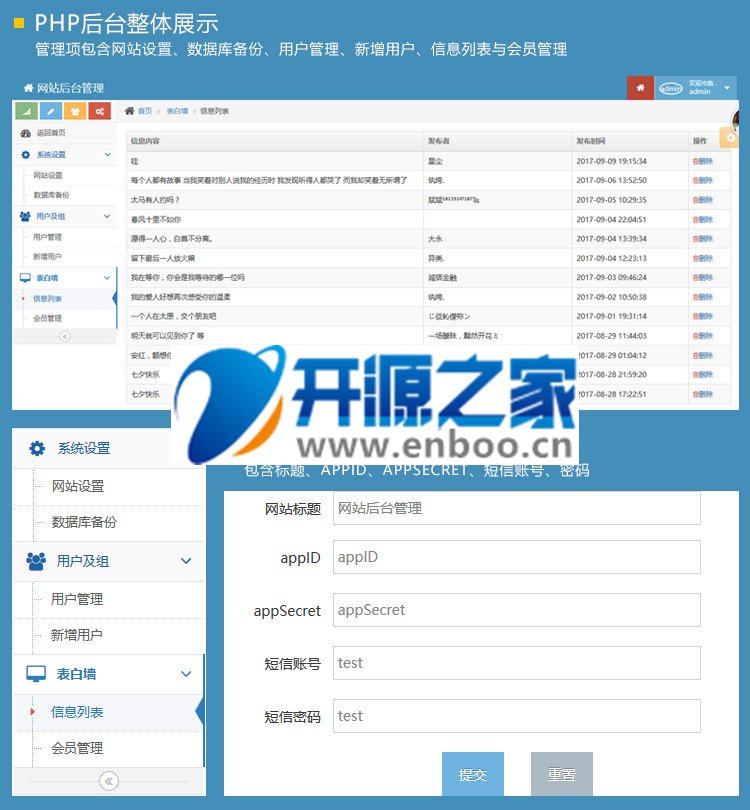Click small sidebar 系统设置 gear icon
This screenshot has width=750, height=810.
point(26,154)
